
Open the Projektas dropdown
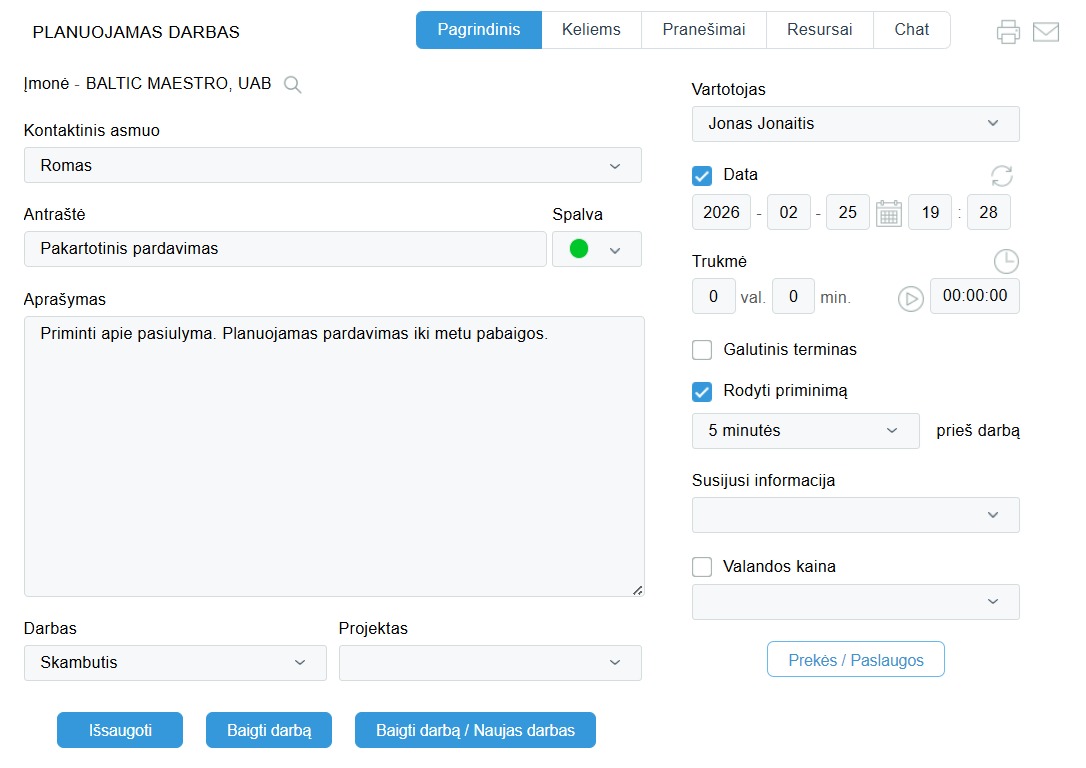490,663
